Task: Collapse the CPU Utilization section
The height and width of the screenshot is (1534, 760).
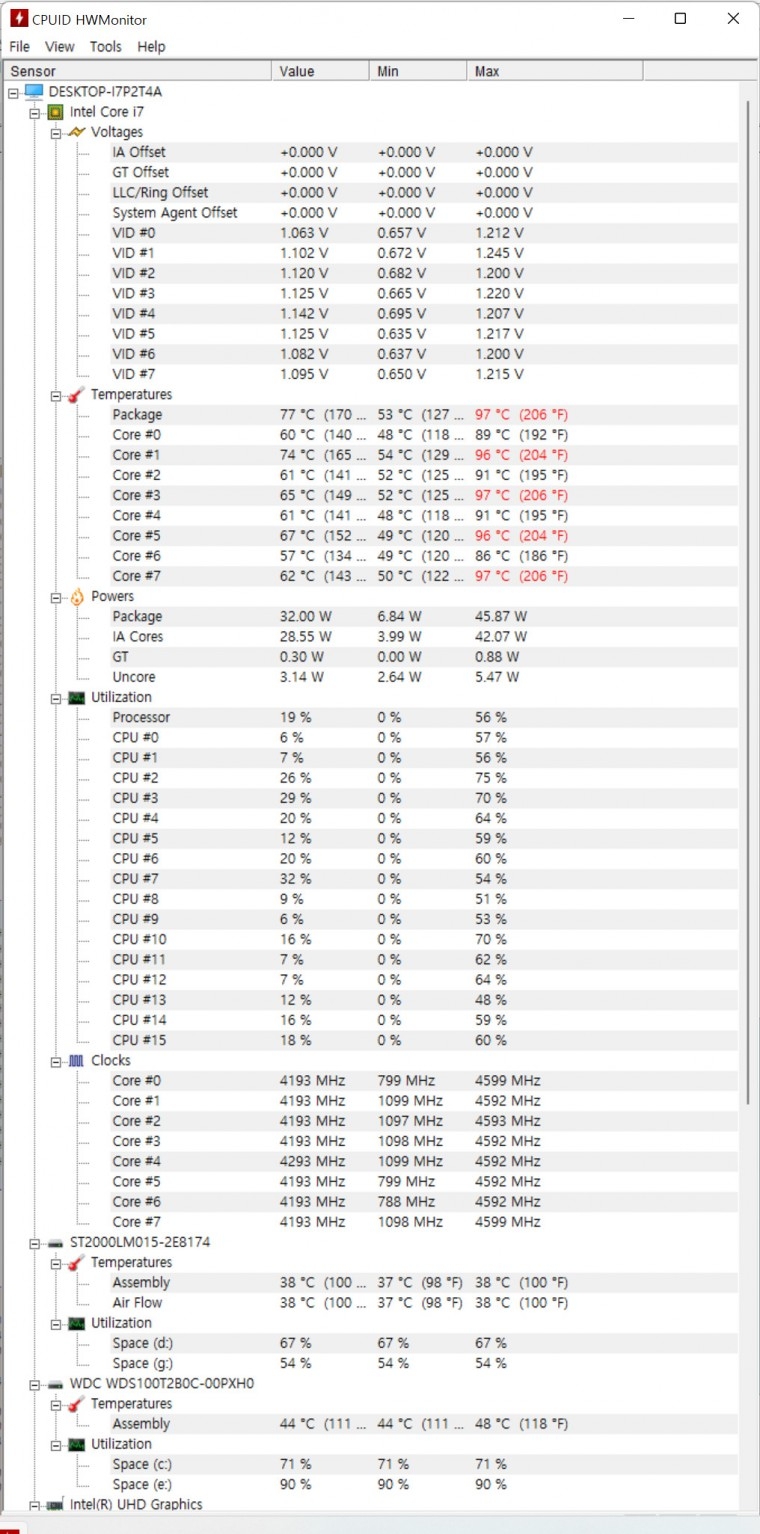Action: pyautogui.click(x=56, y=698)
